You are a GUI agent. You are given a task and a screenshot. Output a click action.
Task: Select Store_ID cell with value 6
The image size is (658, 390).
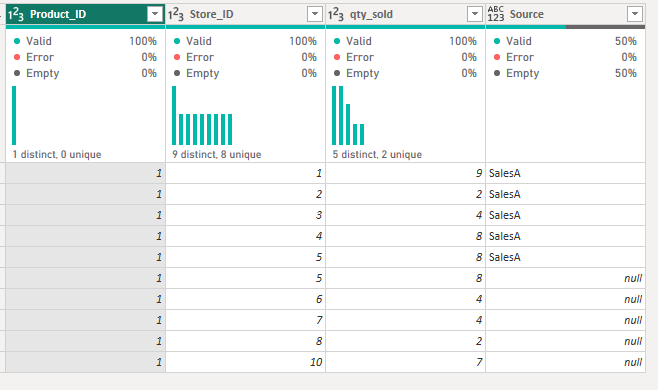click(x=245, y=299)
